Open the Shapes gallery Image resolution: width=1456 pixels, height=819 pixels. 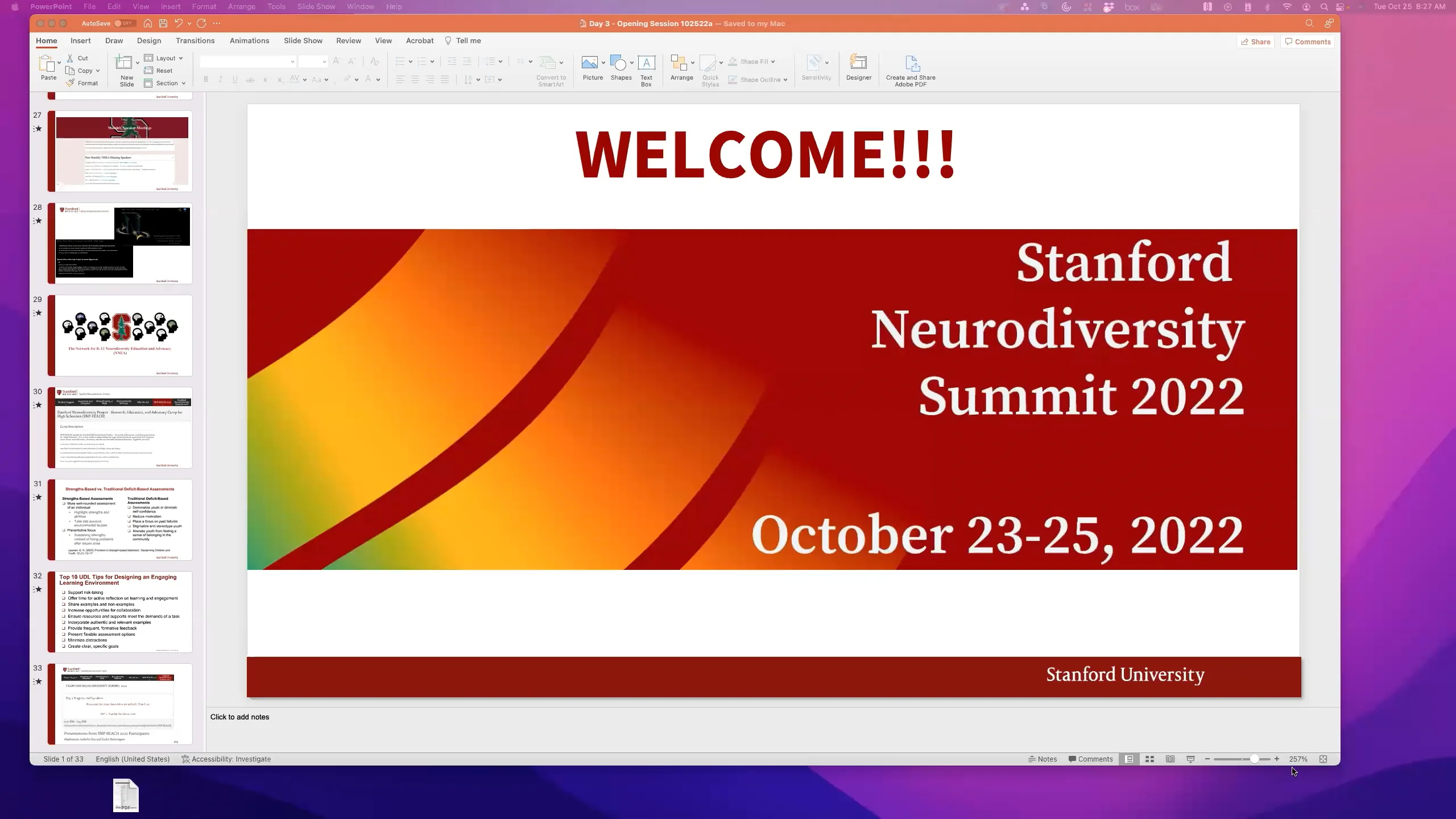[621, 68]
